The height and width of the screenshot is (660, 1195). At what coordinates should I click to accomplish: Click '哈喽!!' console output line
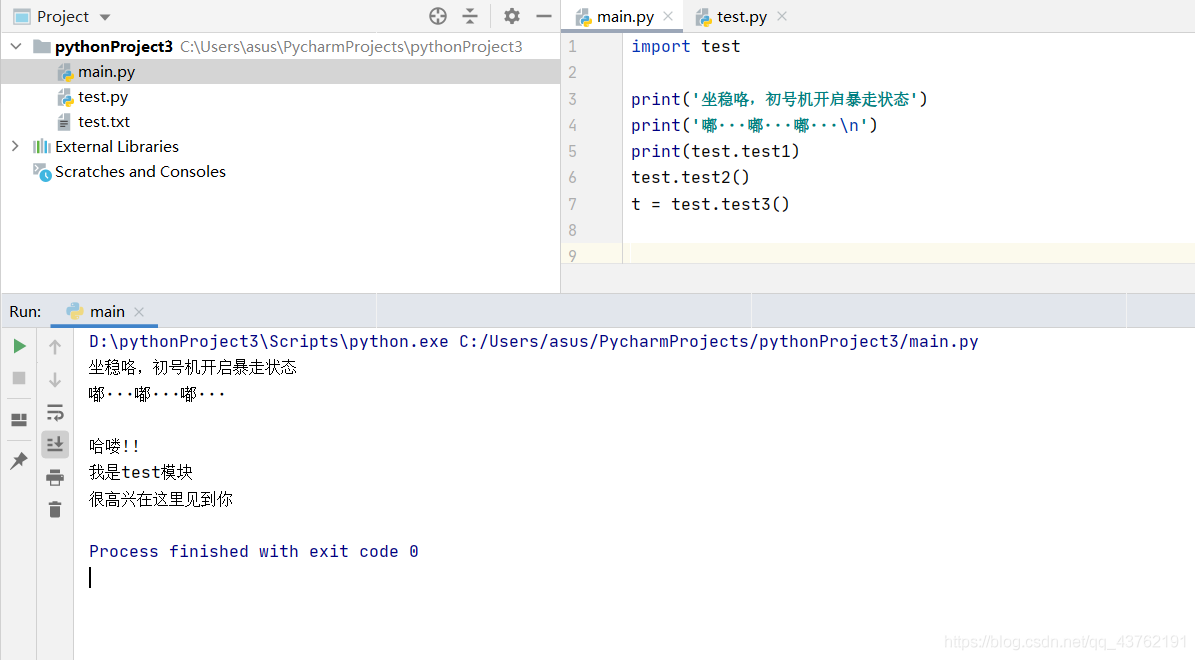click(x=114, y=446)
